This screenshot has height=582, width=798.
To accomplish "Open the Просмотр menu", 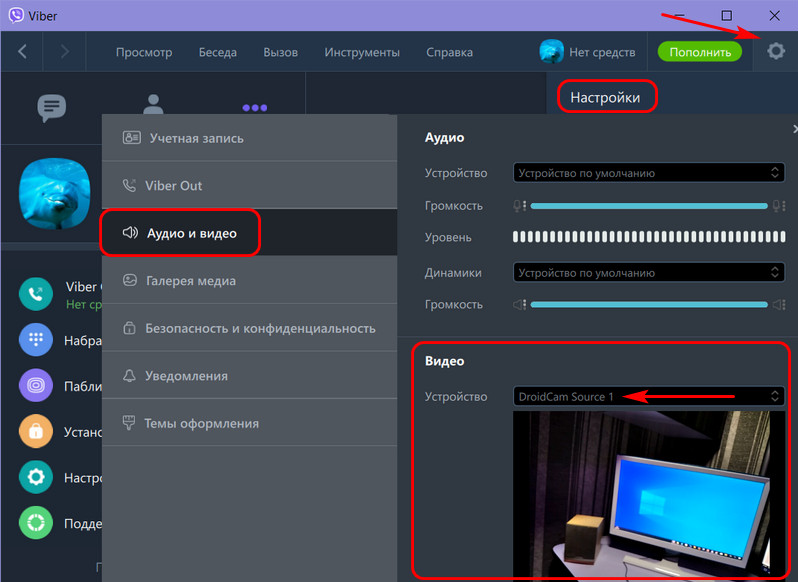I will click(144, 52).
